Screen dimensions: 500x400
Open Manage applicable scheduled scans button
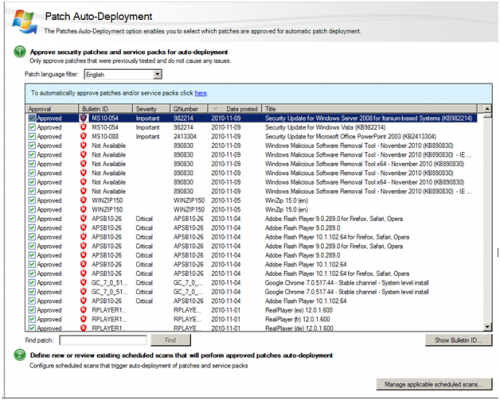click(434, 384)
